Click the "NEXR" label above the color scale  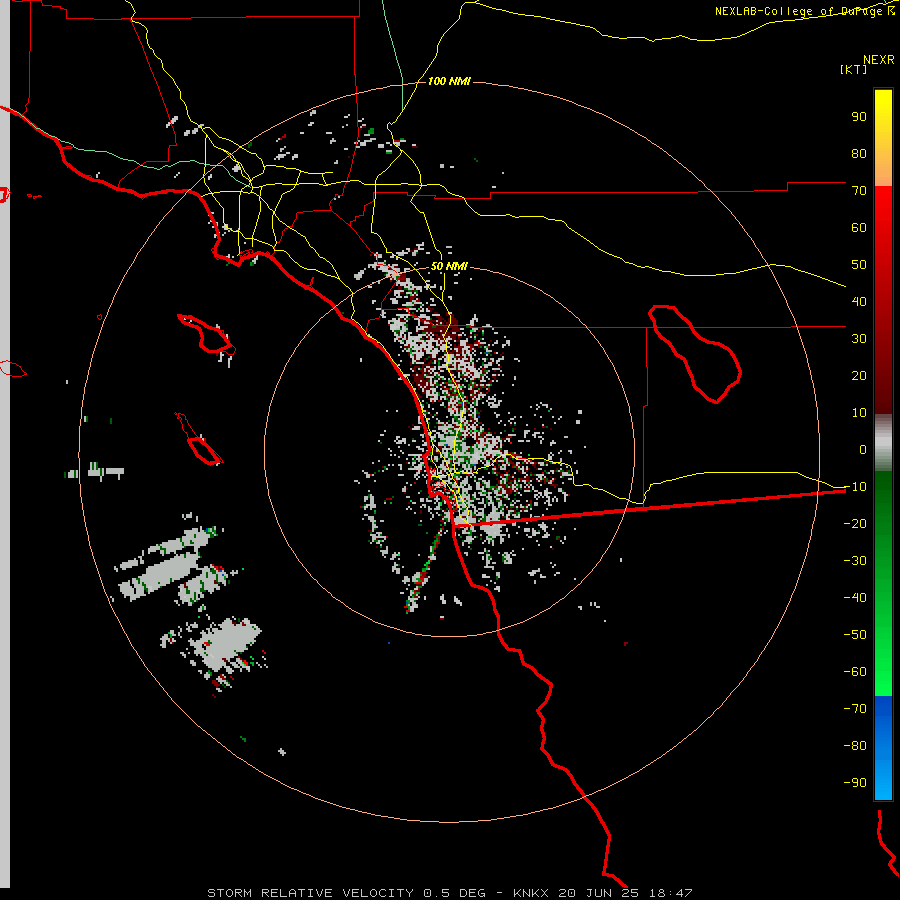879,60
